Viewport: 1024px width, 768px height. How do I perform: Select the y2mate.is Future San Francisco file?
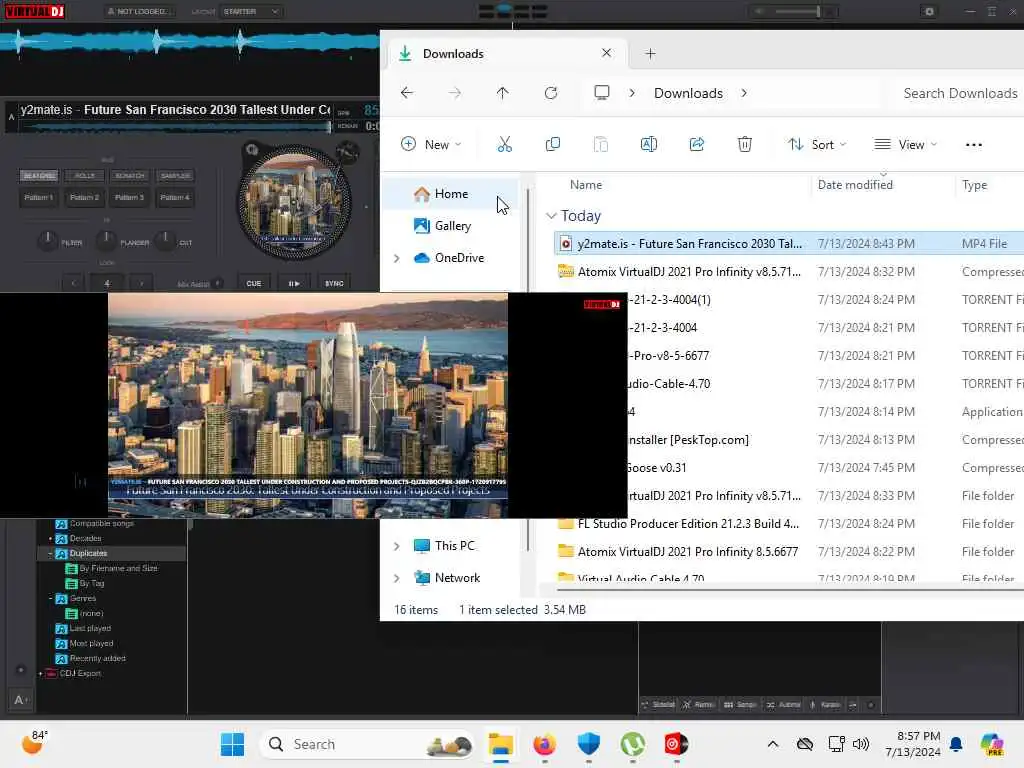pyautogui.click(x=789, y=244)
